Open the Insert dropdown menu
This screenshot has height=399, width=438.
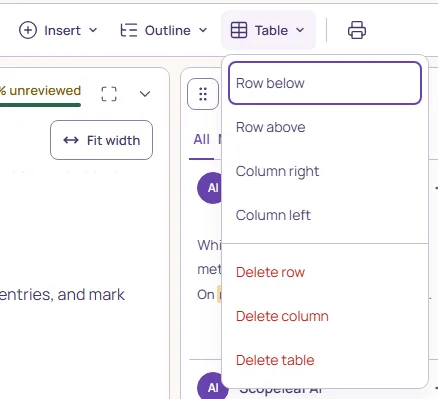[x=58, y=30]
